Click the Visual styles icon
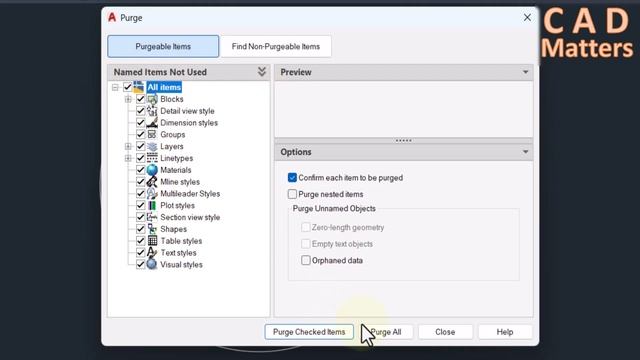 (x=152, y=264)
